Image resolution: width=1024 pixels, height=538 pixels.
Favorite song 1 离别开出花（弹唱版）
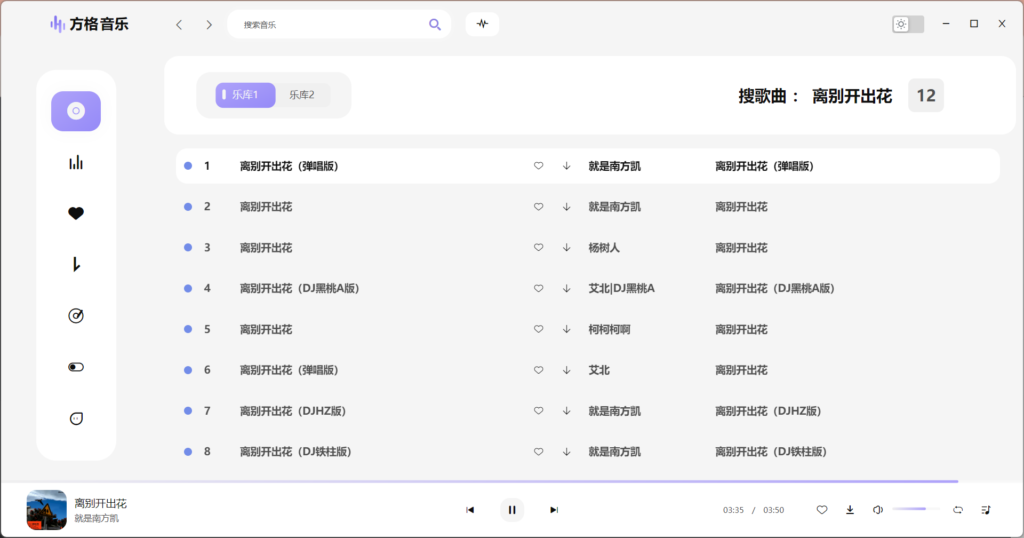[538, 166]
